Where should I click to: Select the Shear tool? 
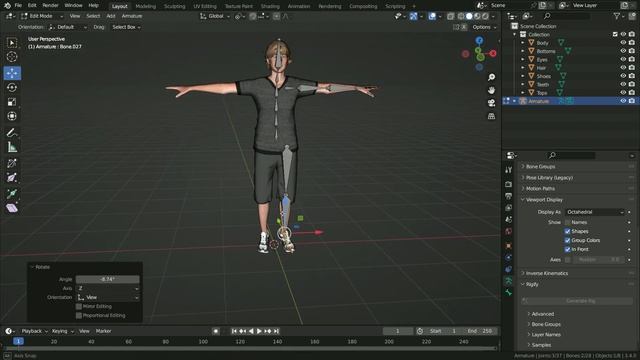click(x=12, y=208)
